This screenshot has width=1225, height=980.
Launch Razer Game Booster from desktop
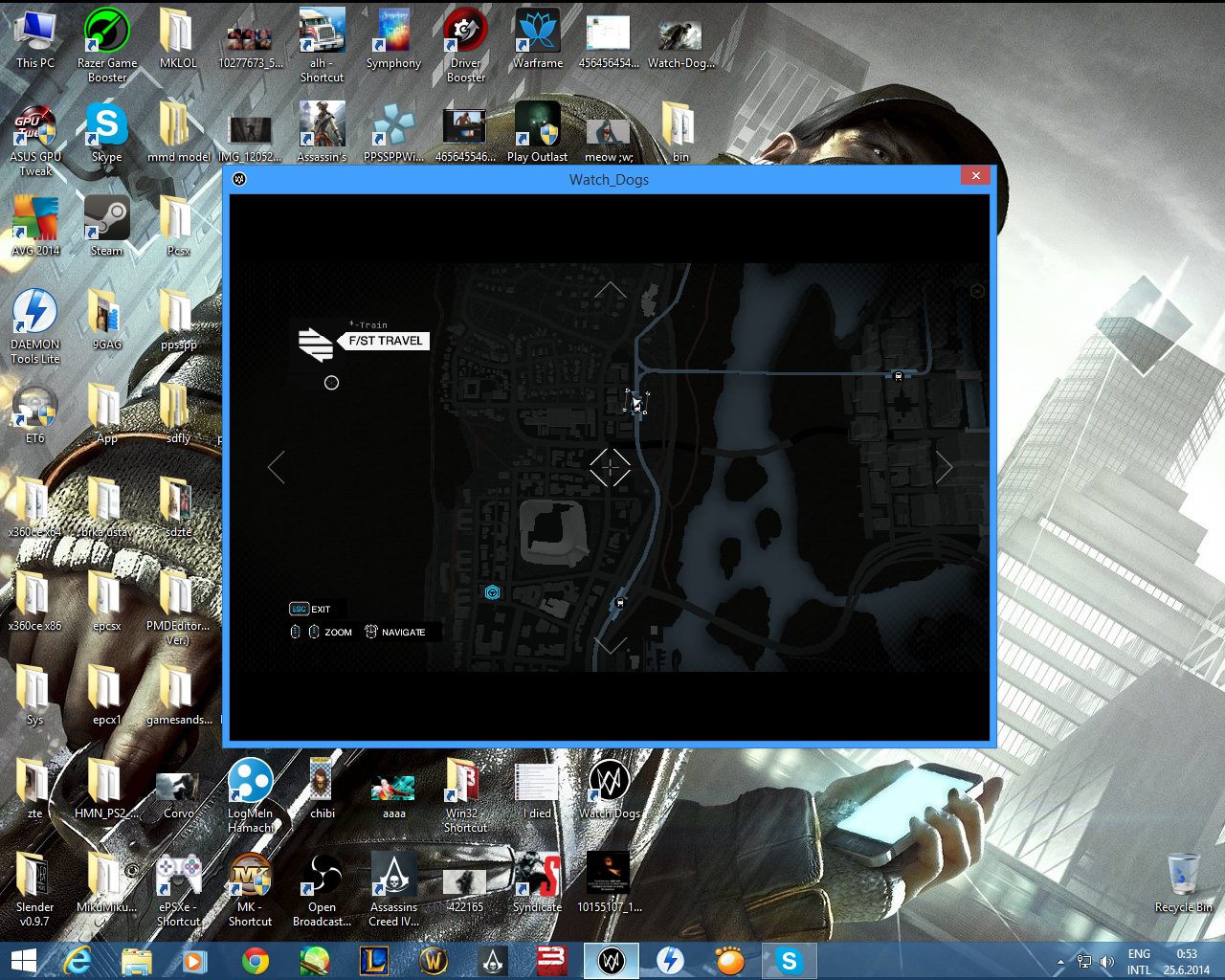(x=107, y=45)
